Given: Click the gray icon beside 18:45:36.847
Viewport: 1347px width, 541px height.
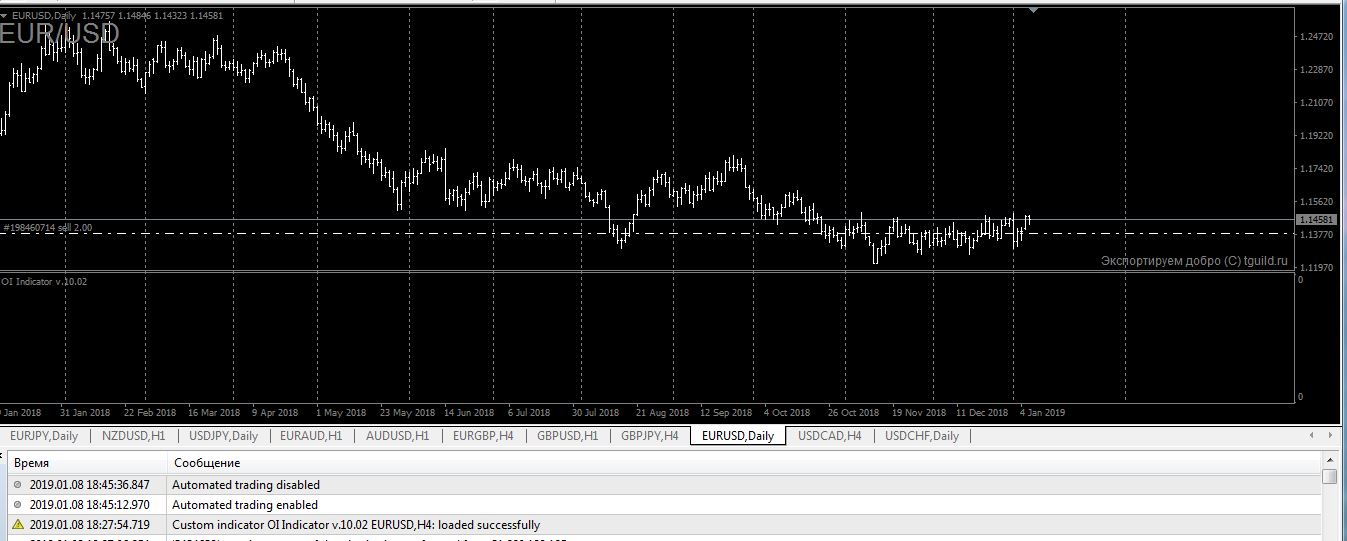Looking at the screenshot, I should pyautogui.click(x=18, y=484).
